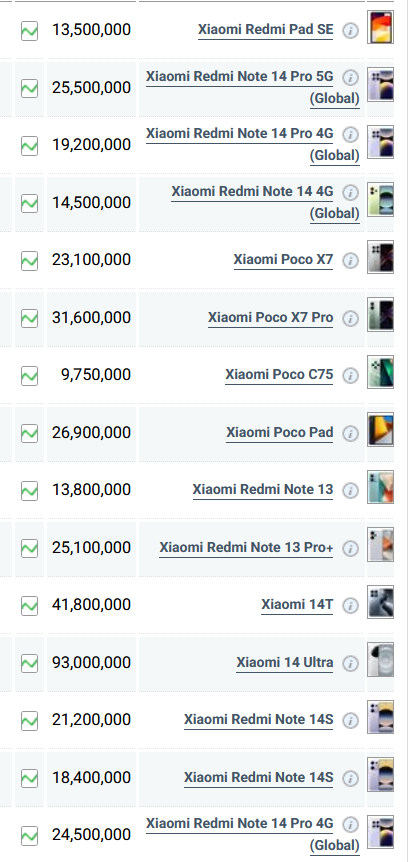This screenshot has width=411, height=862.
Task: Open Xiaomi Redmi Note 14 Pro 5G link
Action: coord(253,87)
